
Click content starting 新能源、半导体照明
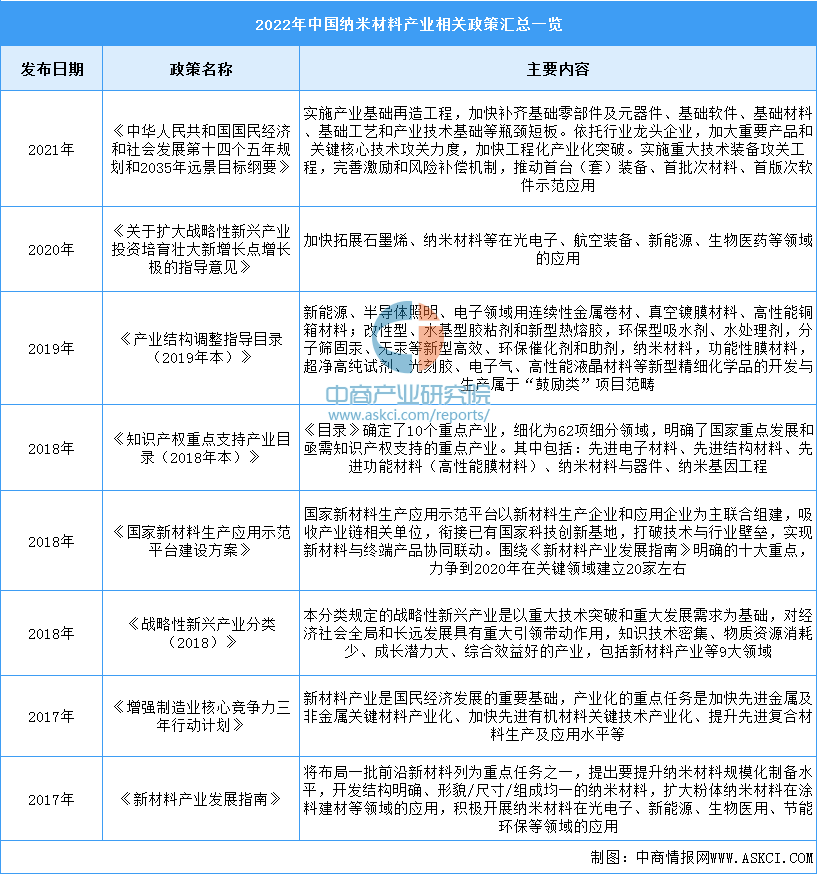tap(558, 348)
